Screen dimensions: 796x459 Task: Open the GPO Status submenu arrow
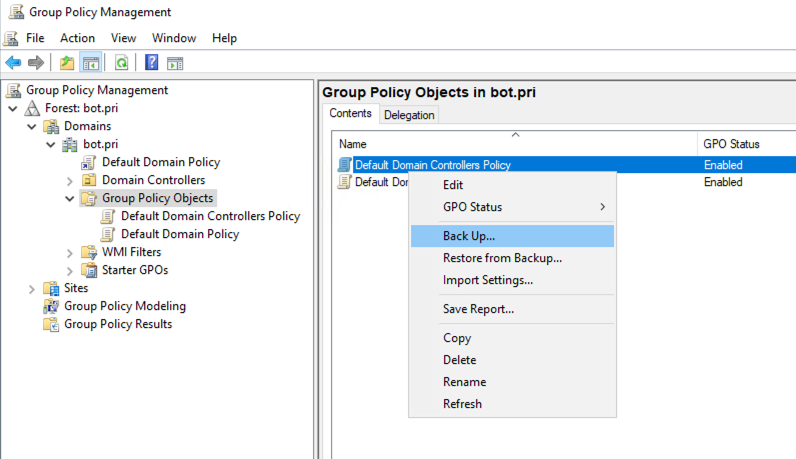point(603,207)
